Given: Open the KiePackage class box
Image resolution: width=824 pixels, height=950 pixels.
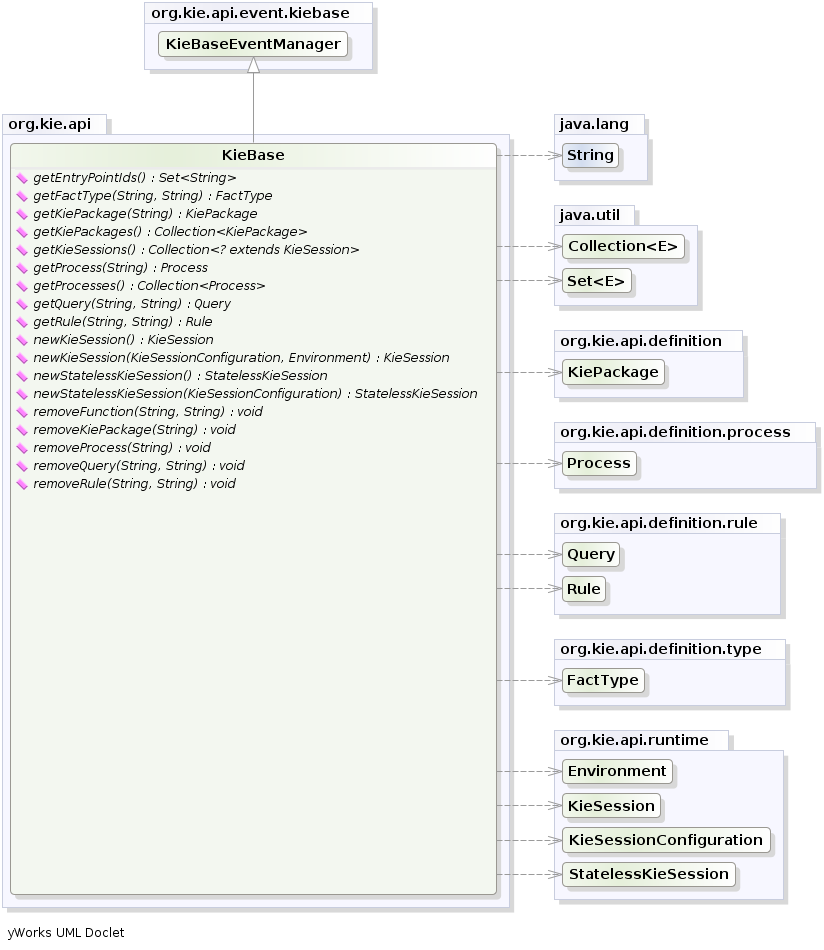Looking at the screenshot, I should [613, 372].
